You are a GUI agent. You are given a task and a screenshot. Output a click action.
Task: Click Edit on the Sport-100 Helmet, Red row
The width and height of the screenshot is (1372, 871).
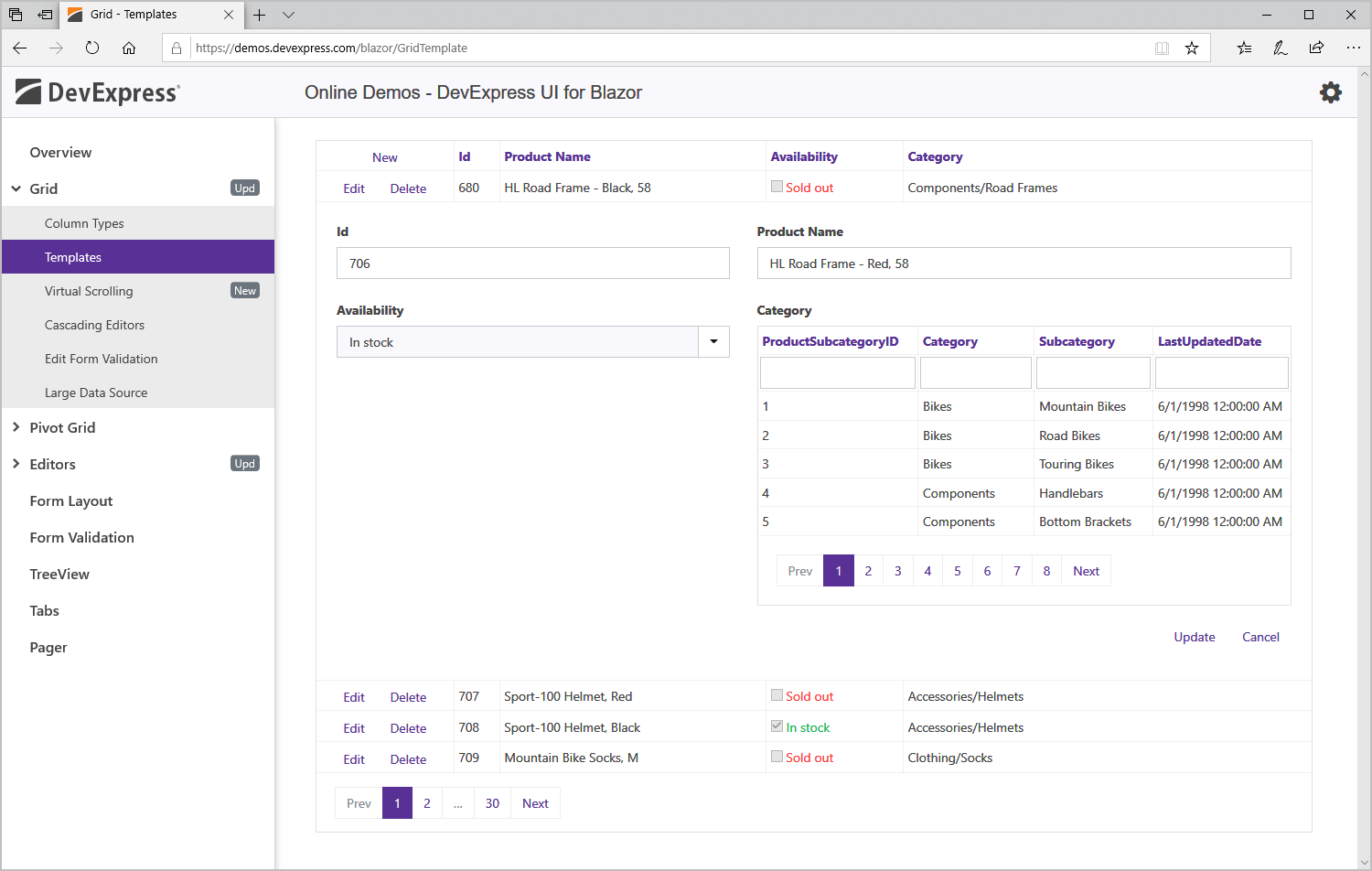[x=353, y=696]
